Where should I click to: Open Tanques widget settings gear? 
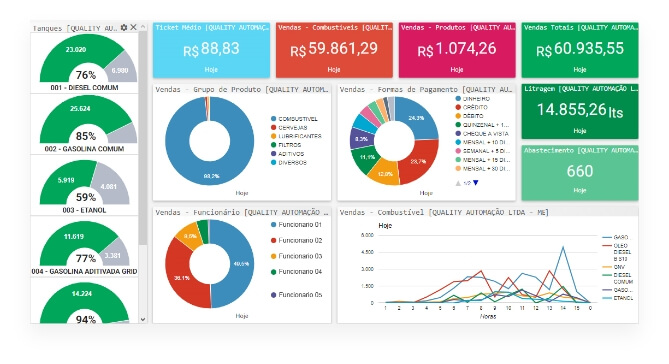coord(124,27)
